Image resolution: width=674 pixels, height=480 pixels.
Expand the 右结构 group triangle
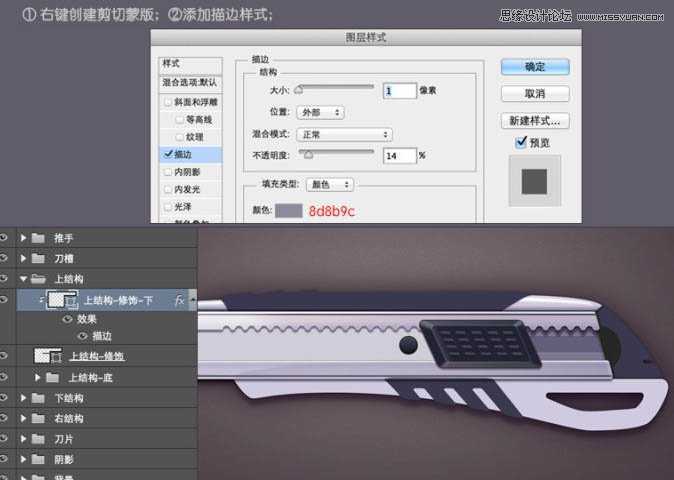click(x=23, y=418)
